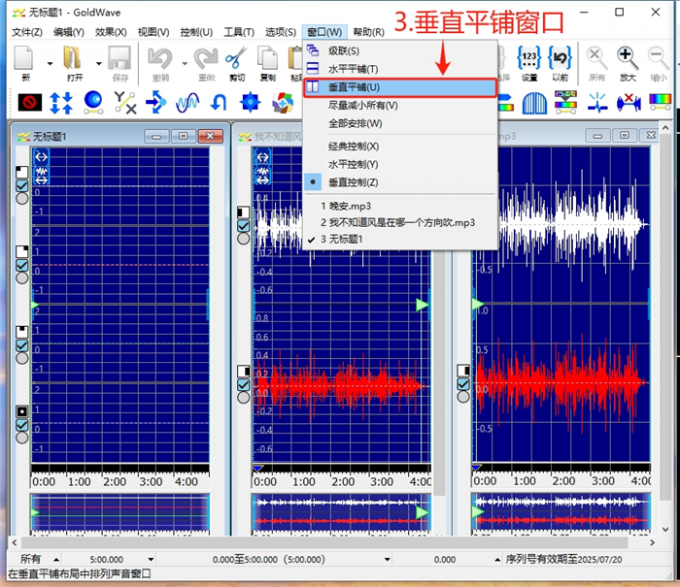Click green play marker in 无标题1 overview strip
Viewport: 680px width, 587px height.
(x=35, y=513)
